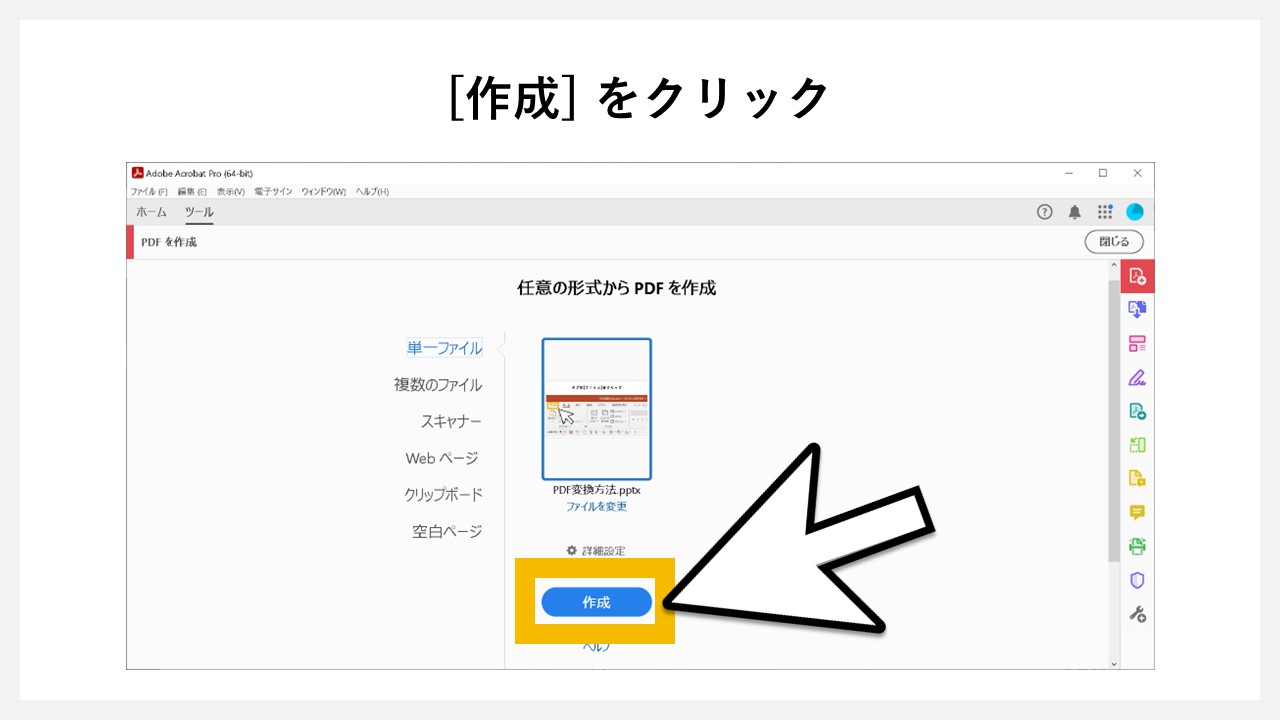
Task: Open the apps grid menu
Action: click(x=1105, y=211)
